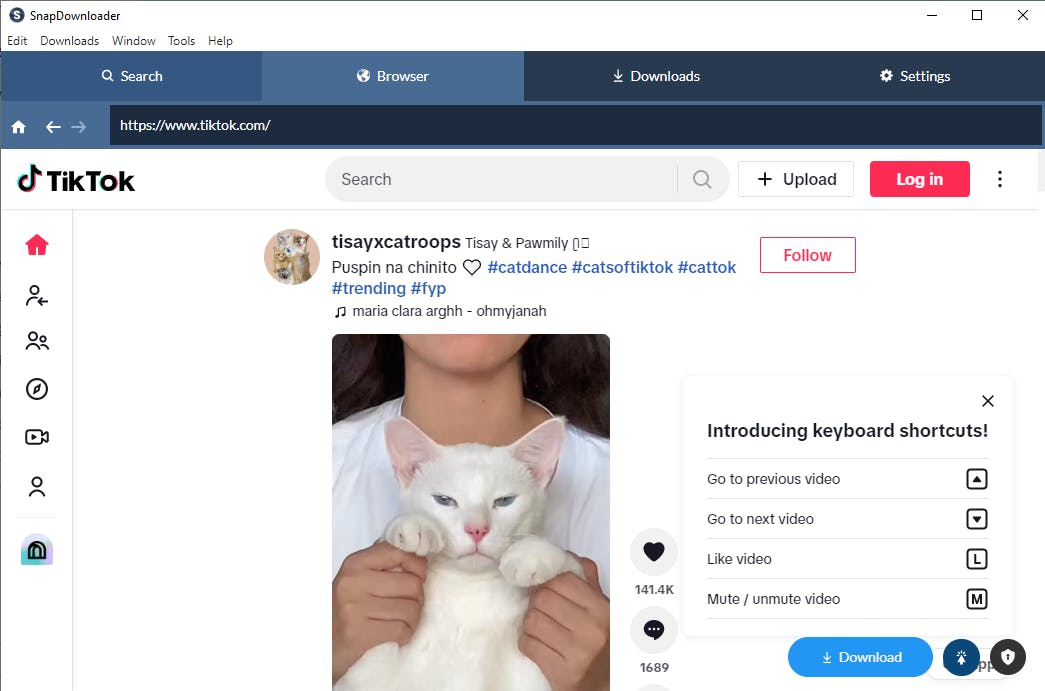Click the Upload button
Image resolution: width=1045 pixels, height=691 pixels.
pyautogui.click(x=796, y=179)
